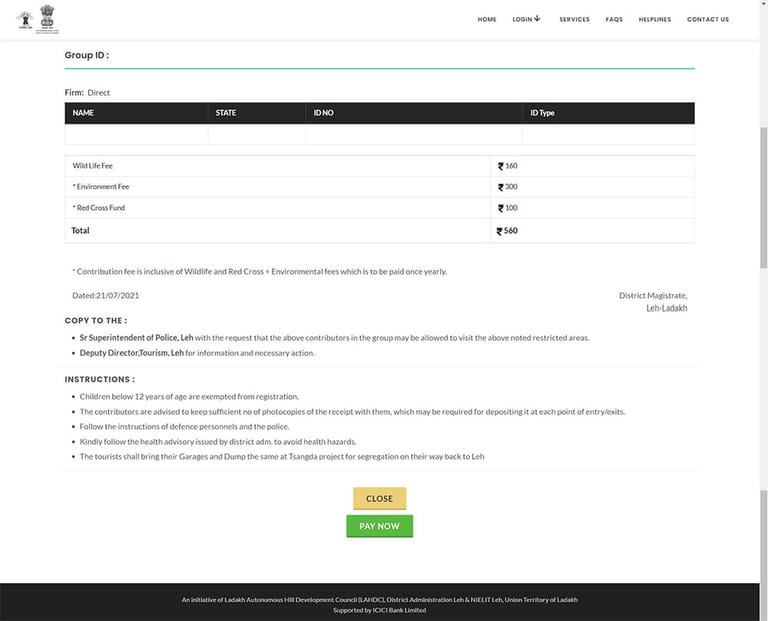The width and height of the screenshot is (768, 621).
Task: Click the first emblem logo in the header
Action: 24,18
